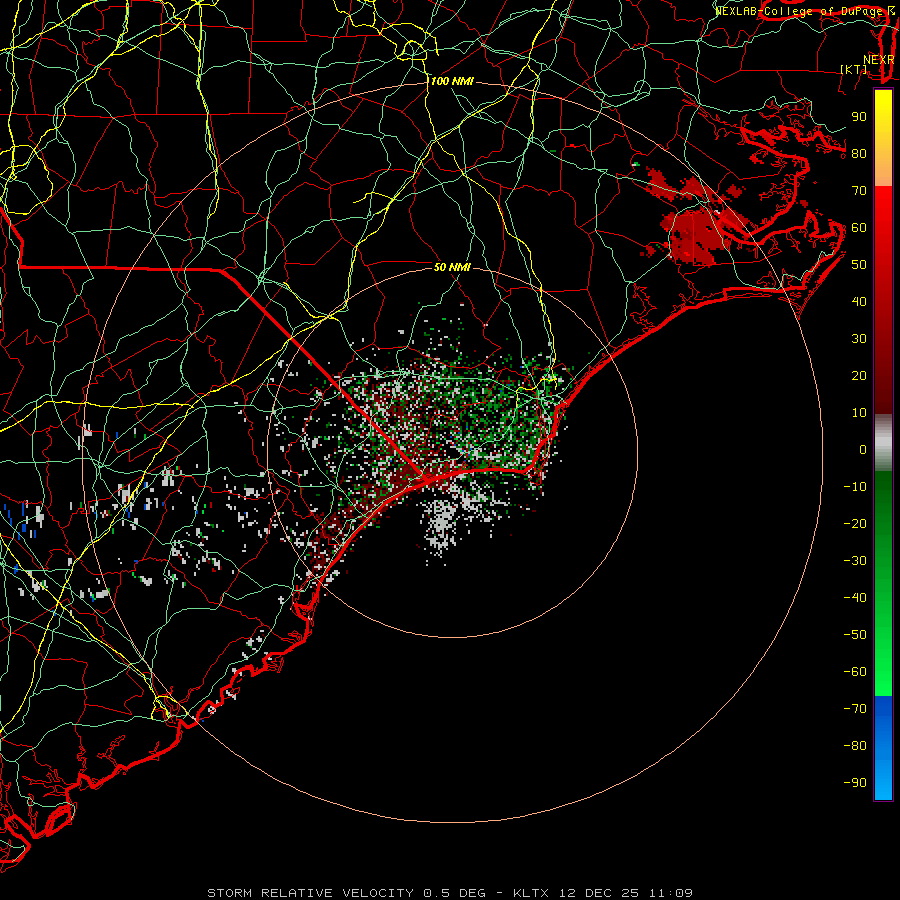Click the -20 scale label
This screenshot has height=900, width=900.
pyautogui.click(x=855, y=523)
